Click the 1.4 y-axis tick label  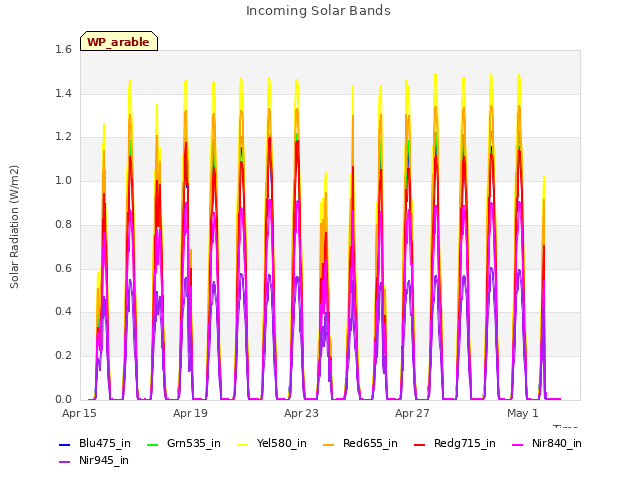tap(63, 93)
